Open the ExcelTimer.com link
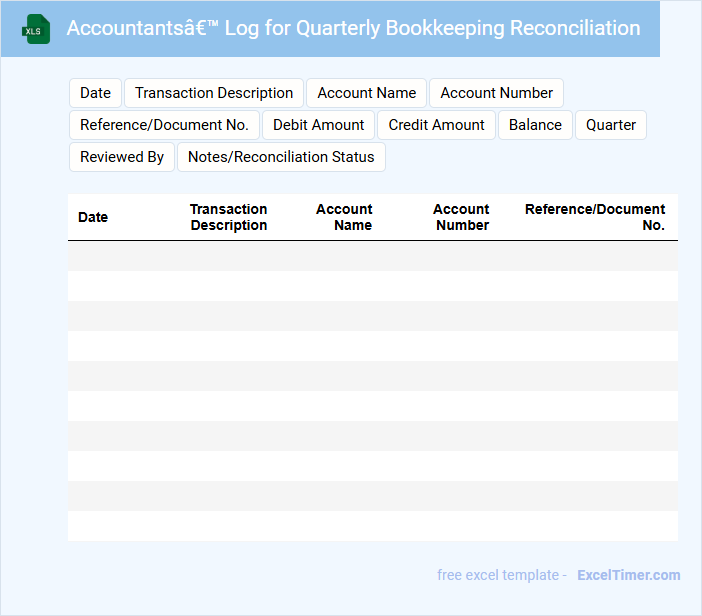 (628, 575)
